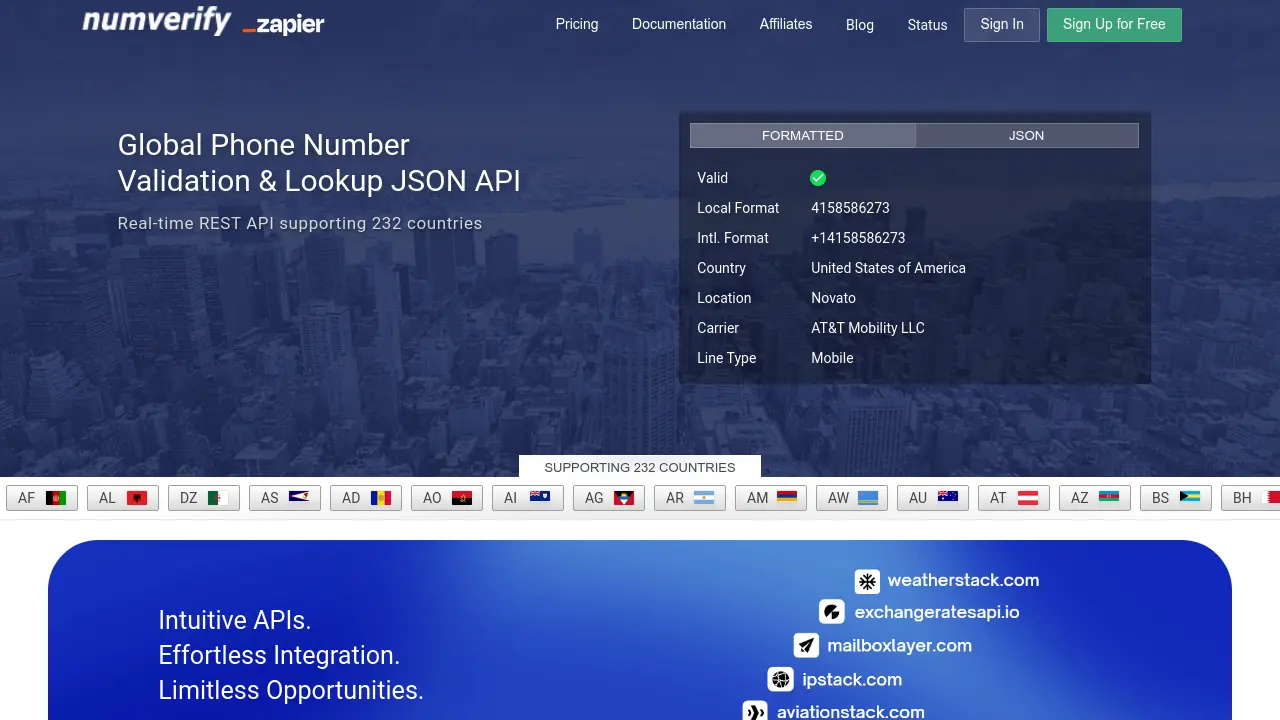Select the AF Afghanistan flag button
Screen dimensions: 1280x720
tap(42, 498)
